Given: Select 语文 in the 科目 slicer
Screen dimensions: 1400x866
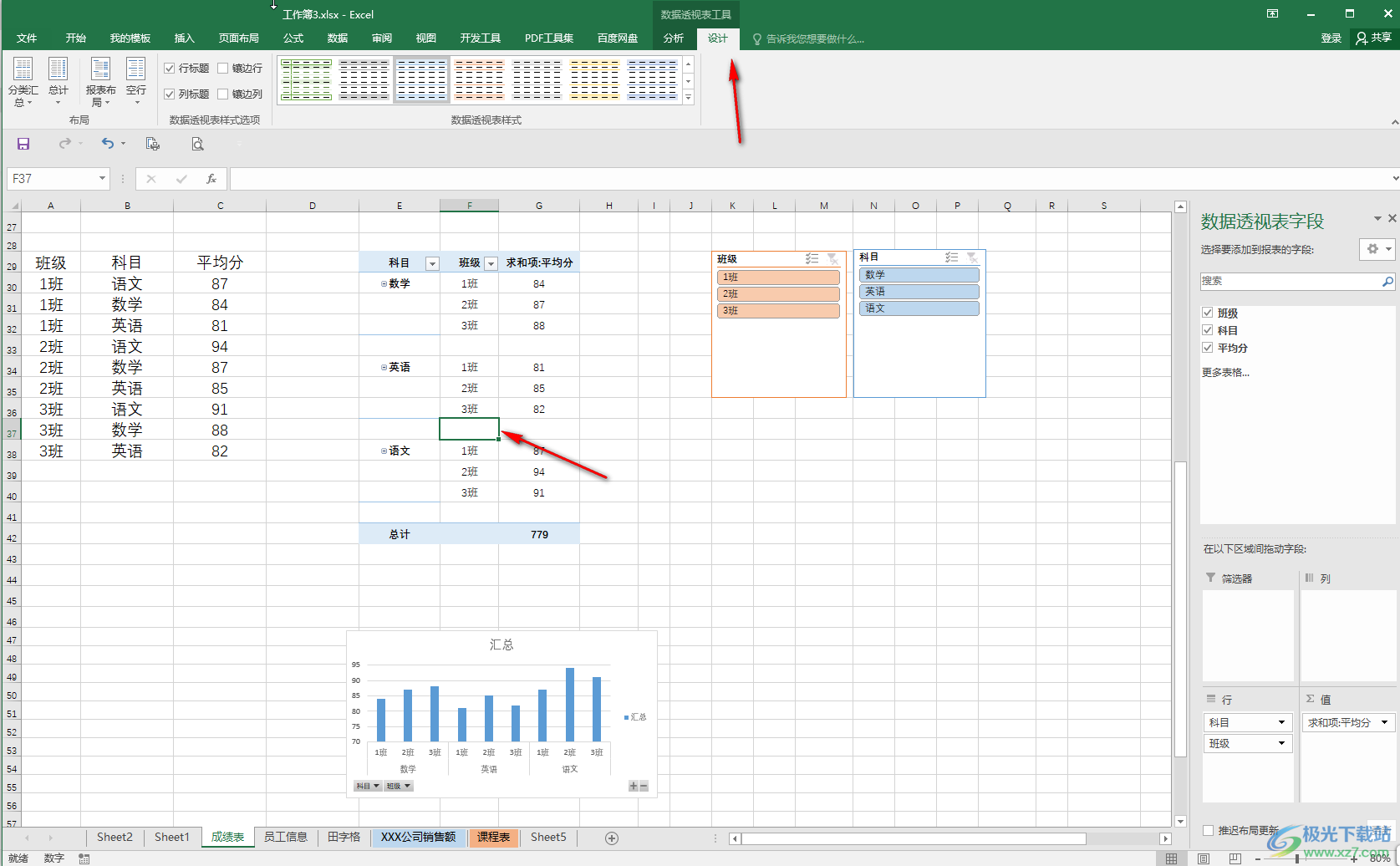Looking at the screenshot, I should 919,308.
